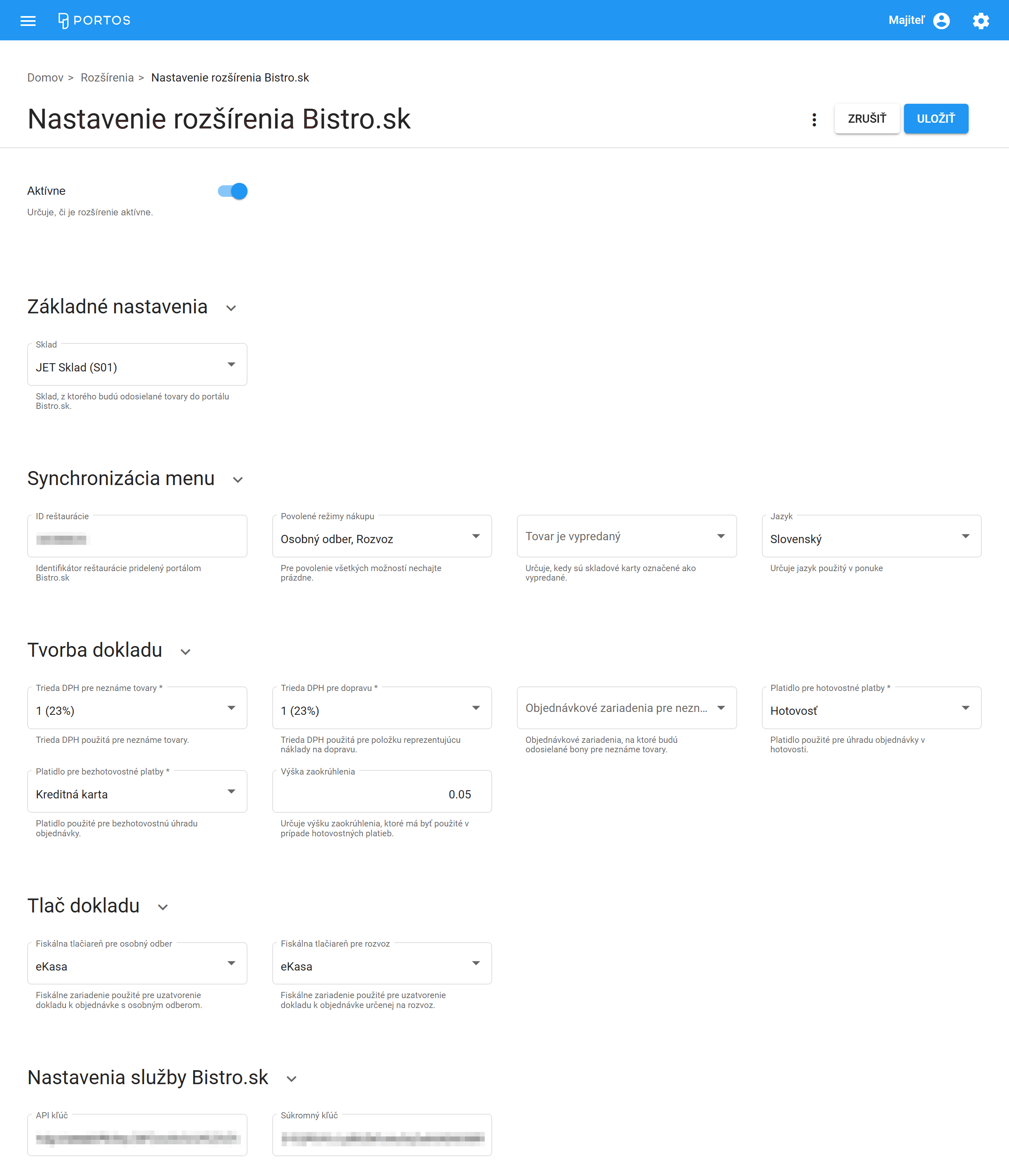The height and width of the screenshot is (1176, 1009).
Task: Click the ZRUŠIŤ cancel button
Action: tap(866, 119)
